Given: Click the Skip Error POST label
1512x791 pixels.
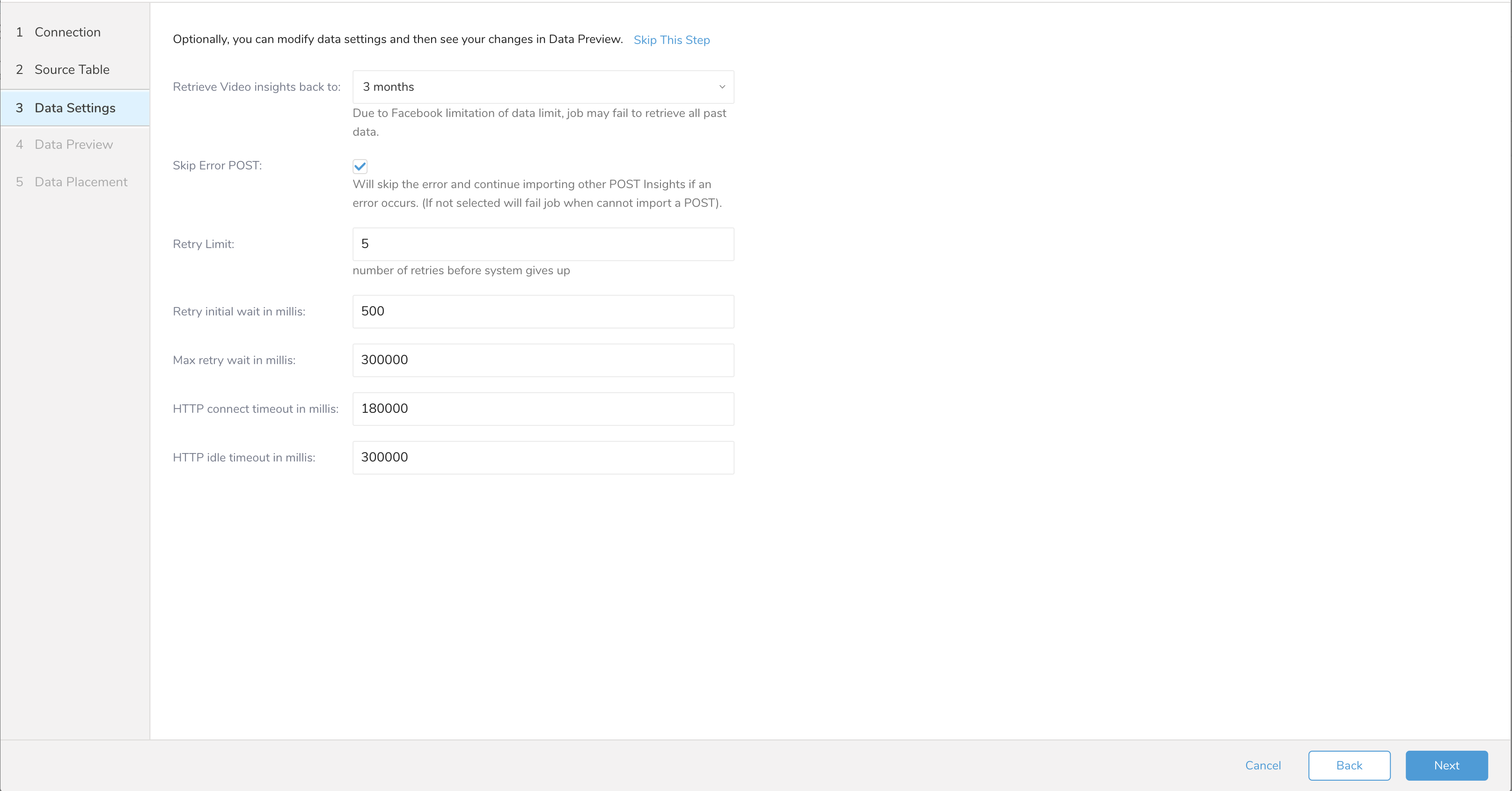Looking at the screenshot, I should point(217,166).
